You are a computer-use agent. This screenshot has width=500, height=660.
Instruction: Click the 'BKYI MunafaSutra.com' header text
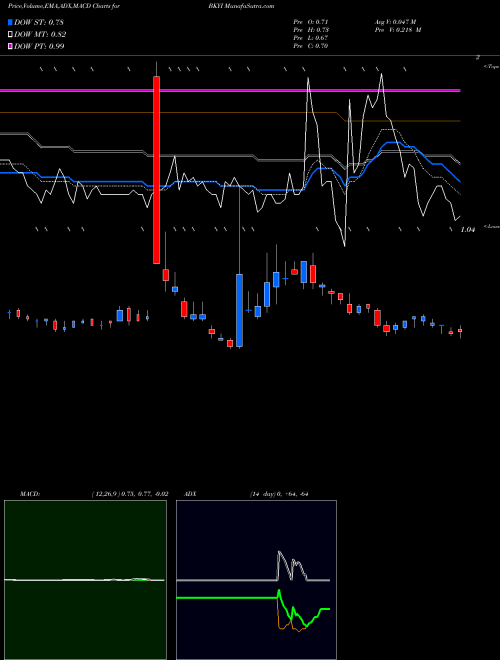(x=241, y=6)
